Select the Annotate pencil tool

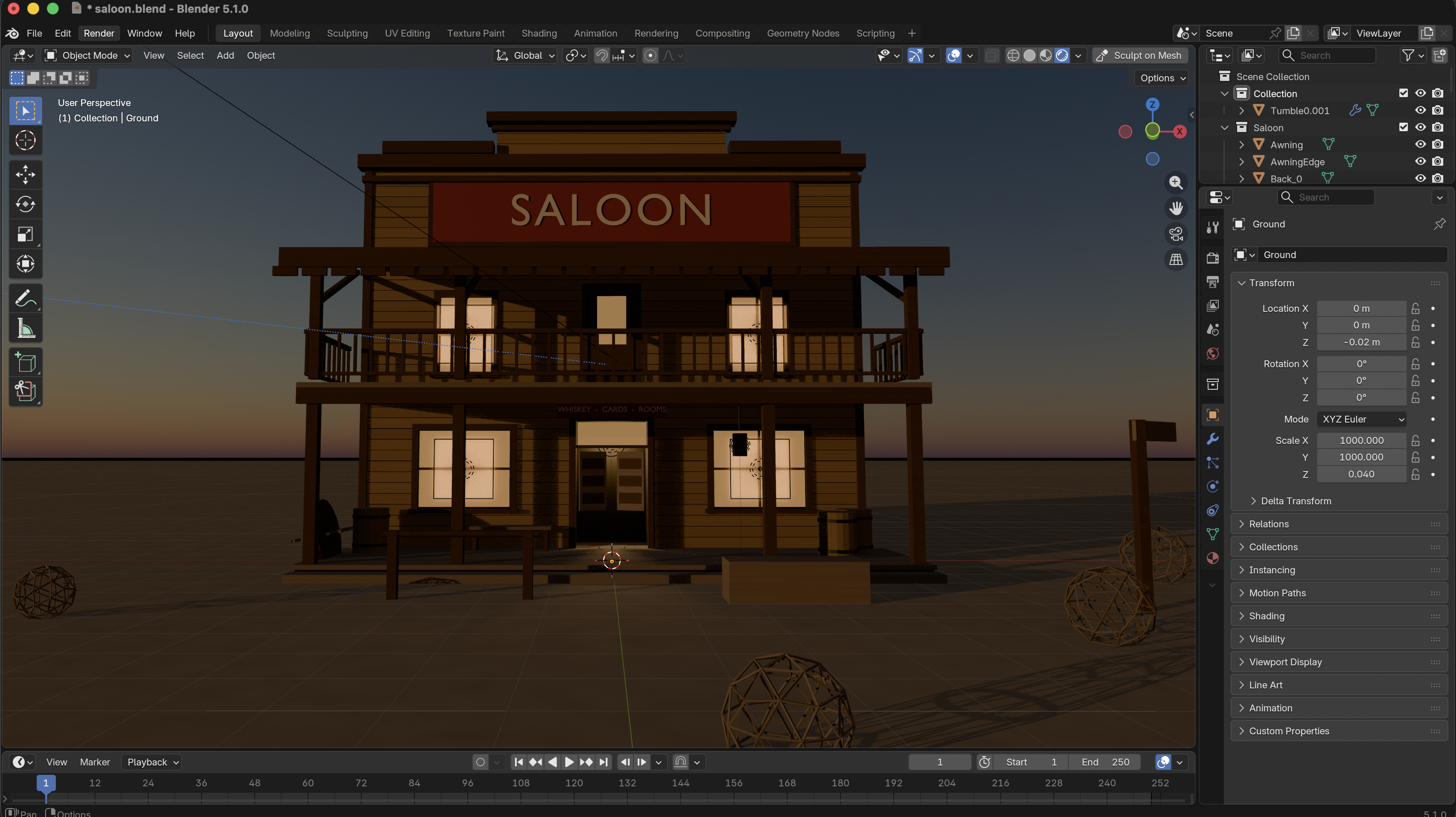(25, 298)
